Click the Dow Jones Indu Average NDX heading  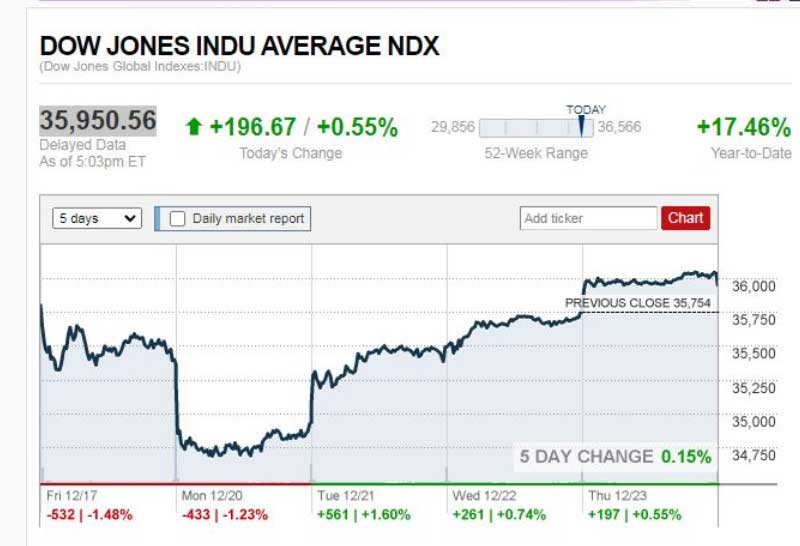click(x=239, y=46)
